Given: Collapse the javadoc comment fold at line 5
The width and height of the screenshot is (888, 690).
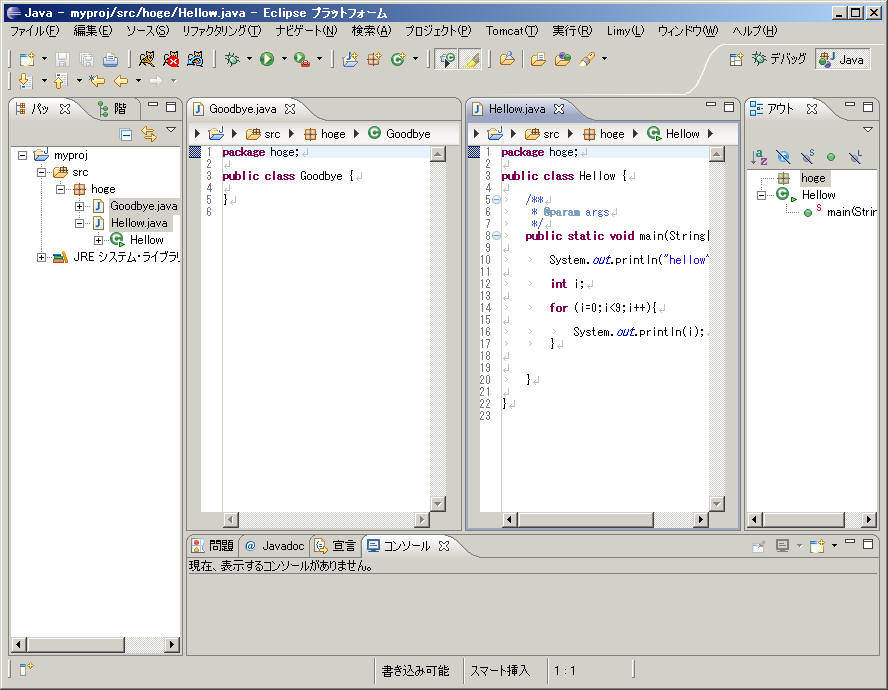Looking at the screenshot, I should point(496,200).
